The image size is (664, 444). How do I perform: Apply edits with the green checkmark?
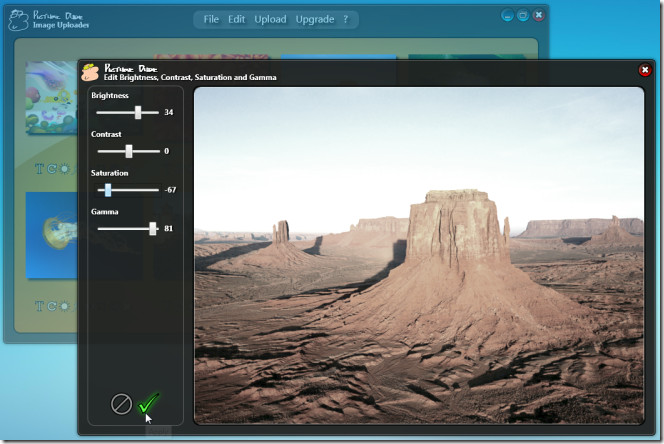tap(148, 403)
